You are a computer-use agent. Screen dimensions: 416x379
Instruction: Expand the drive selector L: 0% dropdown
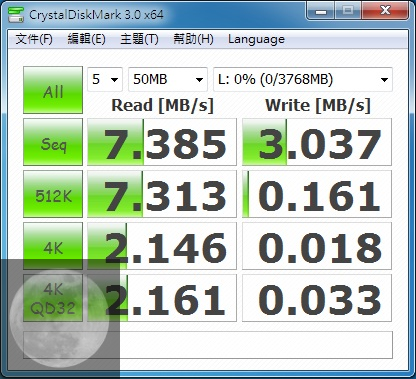pyautogui.click(x=303, y=79)
